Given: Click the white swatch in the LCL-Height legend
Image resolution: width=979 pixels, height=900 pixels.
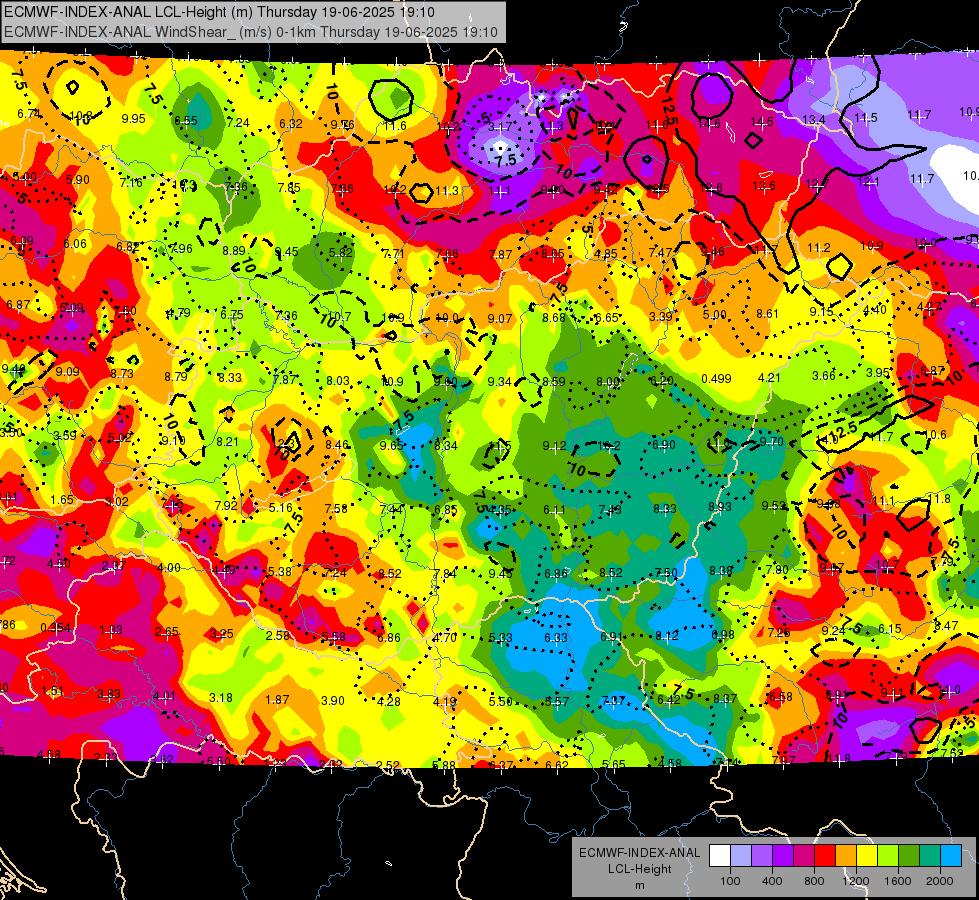Looking at the screenshot, I should [x=720, y=856].
